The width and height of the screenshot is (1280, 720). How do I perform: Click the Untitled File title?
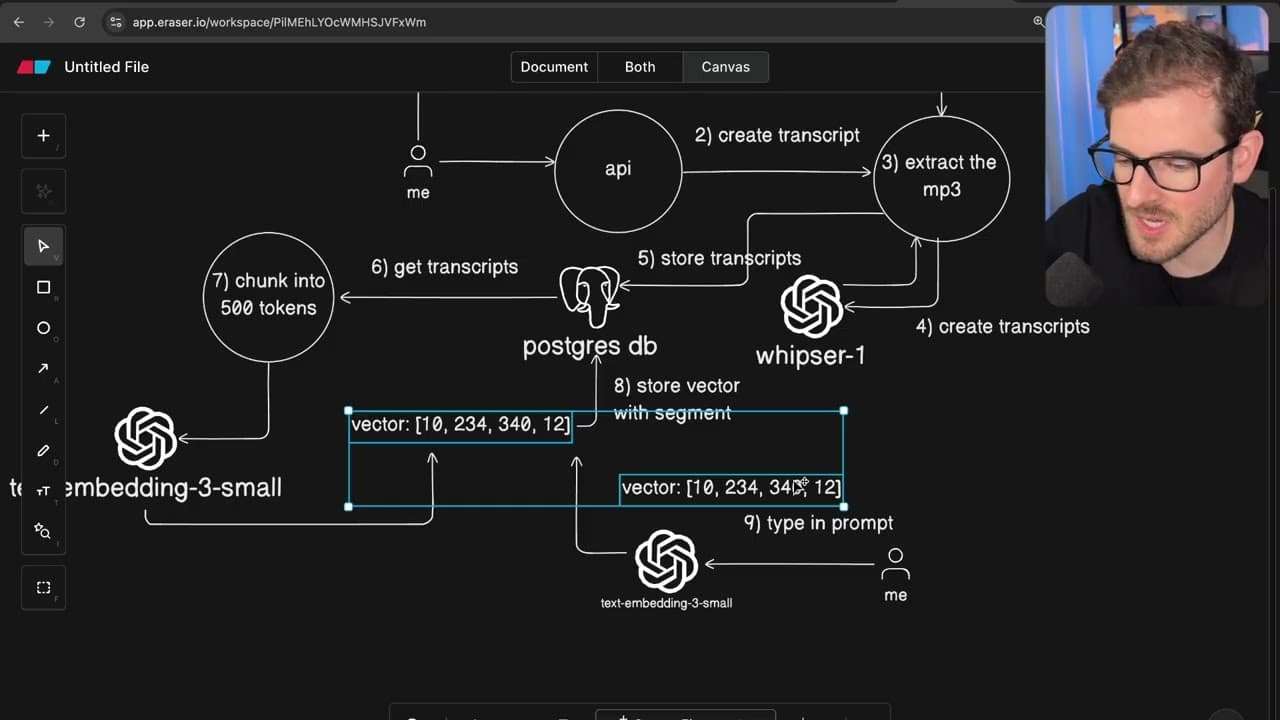pos(106,67)
